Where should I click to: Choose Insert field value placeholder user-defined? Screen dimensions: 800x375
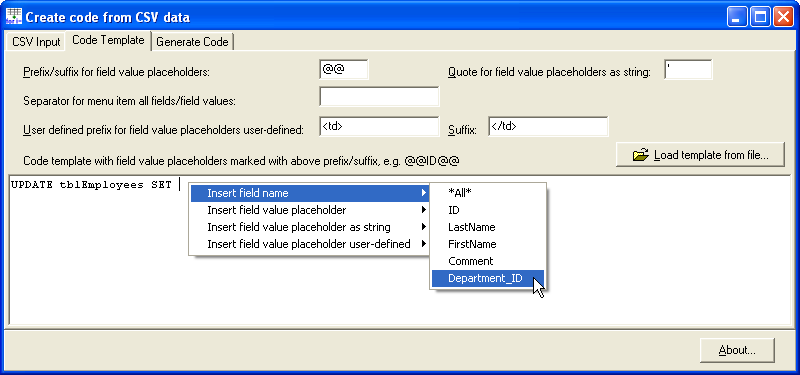click(x=309, y=244)
